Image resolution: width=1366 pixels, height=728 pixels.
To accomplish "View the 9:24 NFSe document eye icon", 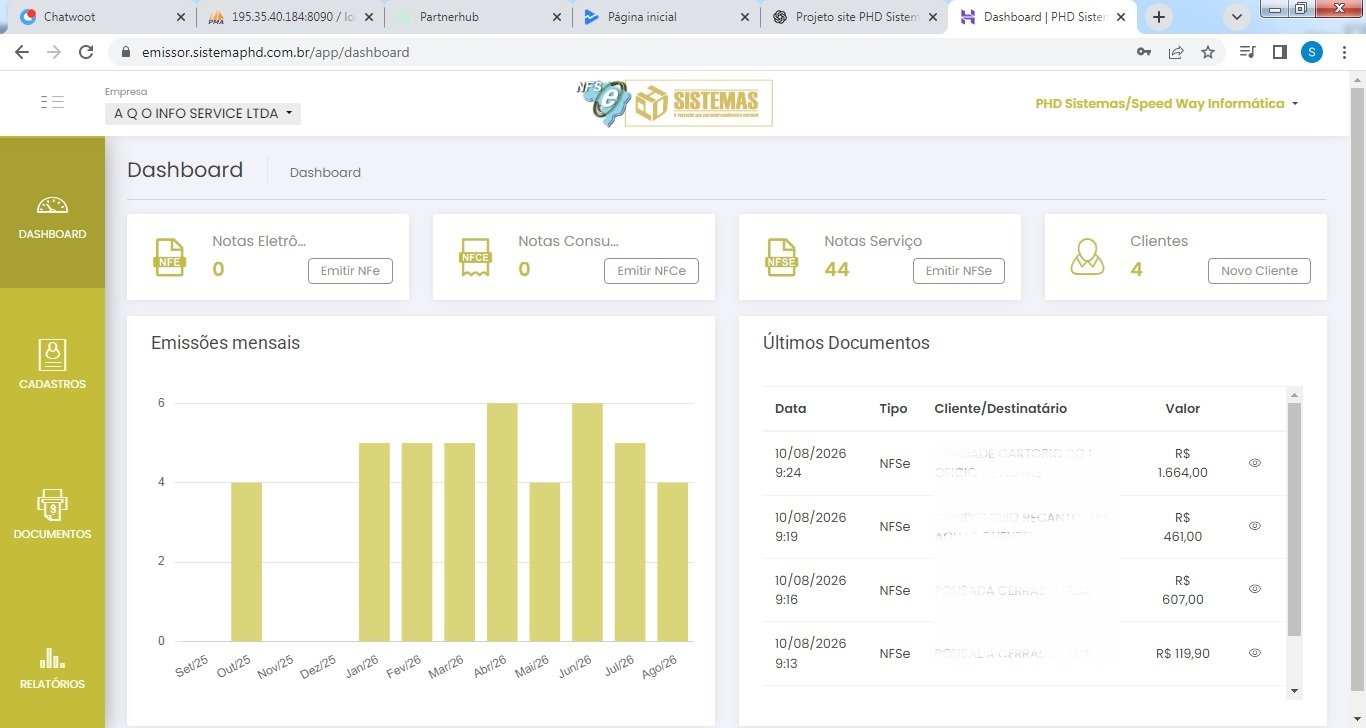I will (1255, 463).
